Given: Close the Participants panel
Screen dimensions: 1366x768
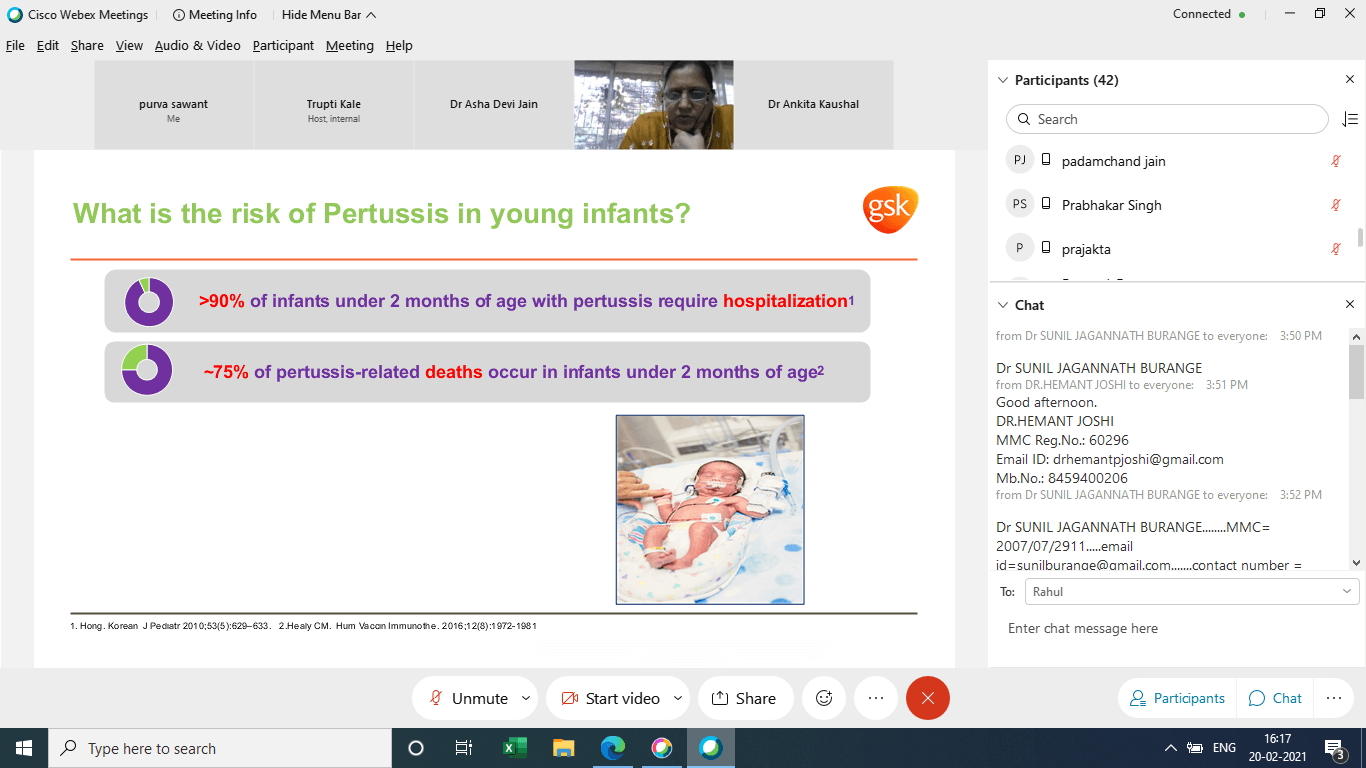Looking at the screenshot, I should tap(1349, 80).
